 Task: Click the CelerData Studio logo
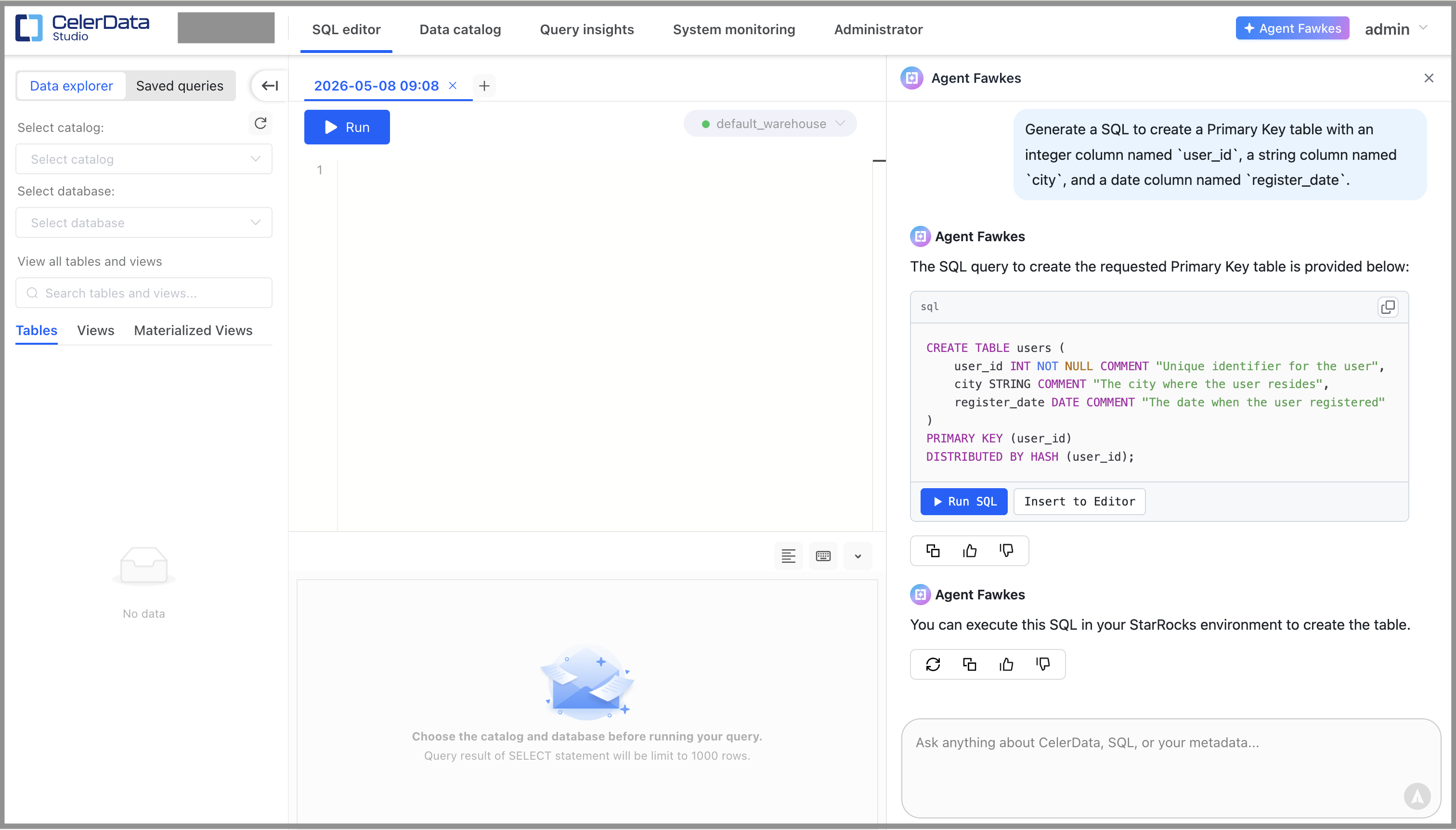[x=83, y=28]
